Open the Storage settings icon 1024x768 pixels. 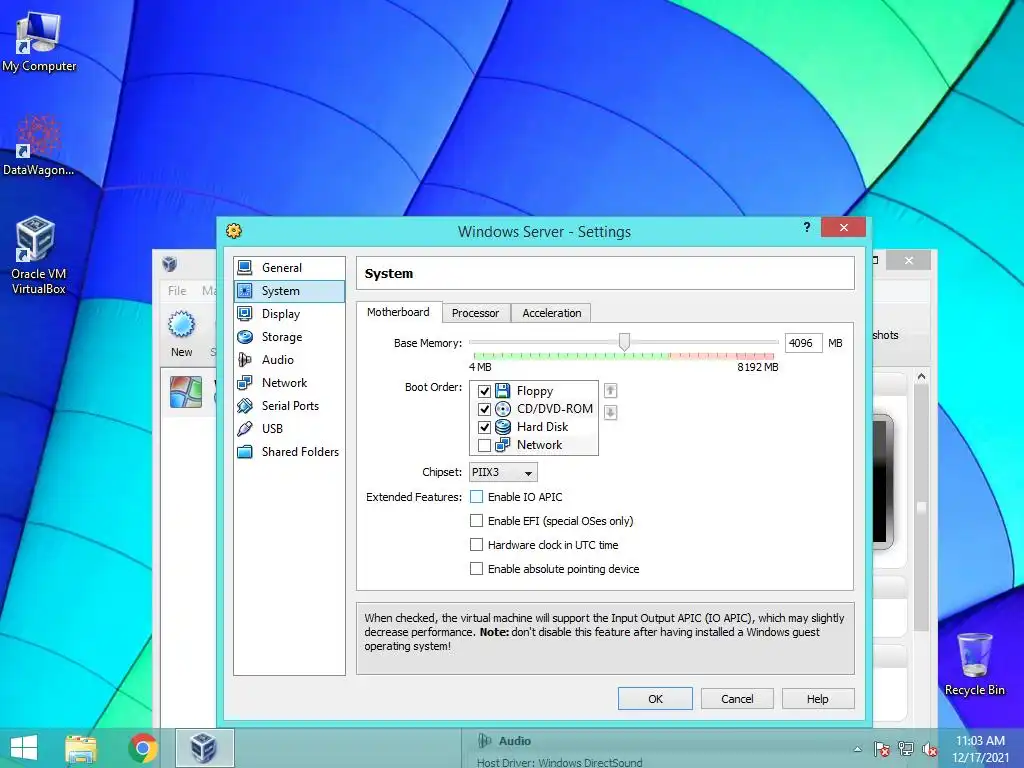point(245,336)
